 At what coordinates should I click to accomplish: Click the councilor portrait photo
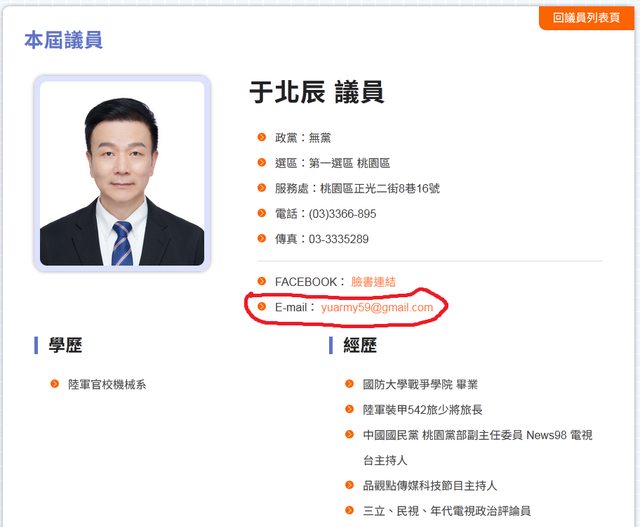pos(122,173)
